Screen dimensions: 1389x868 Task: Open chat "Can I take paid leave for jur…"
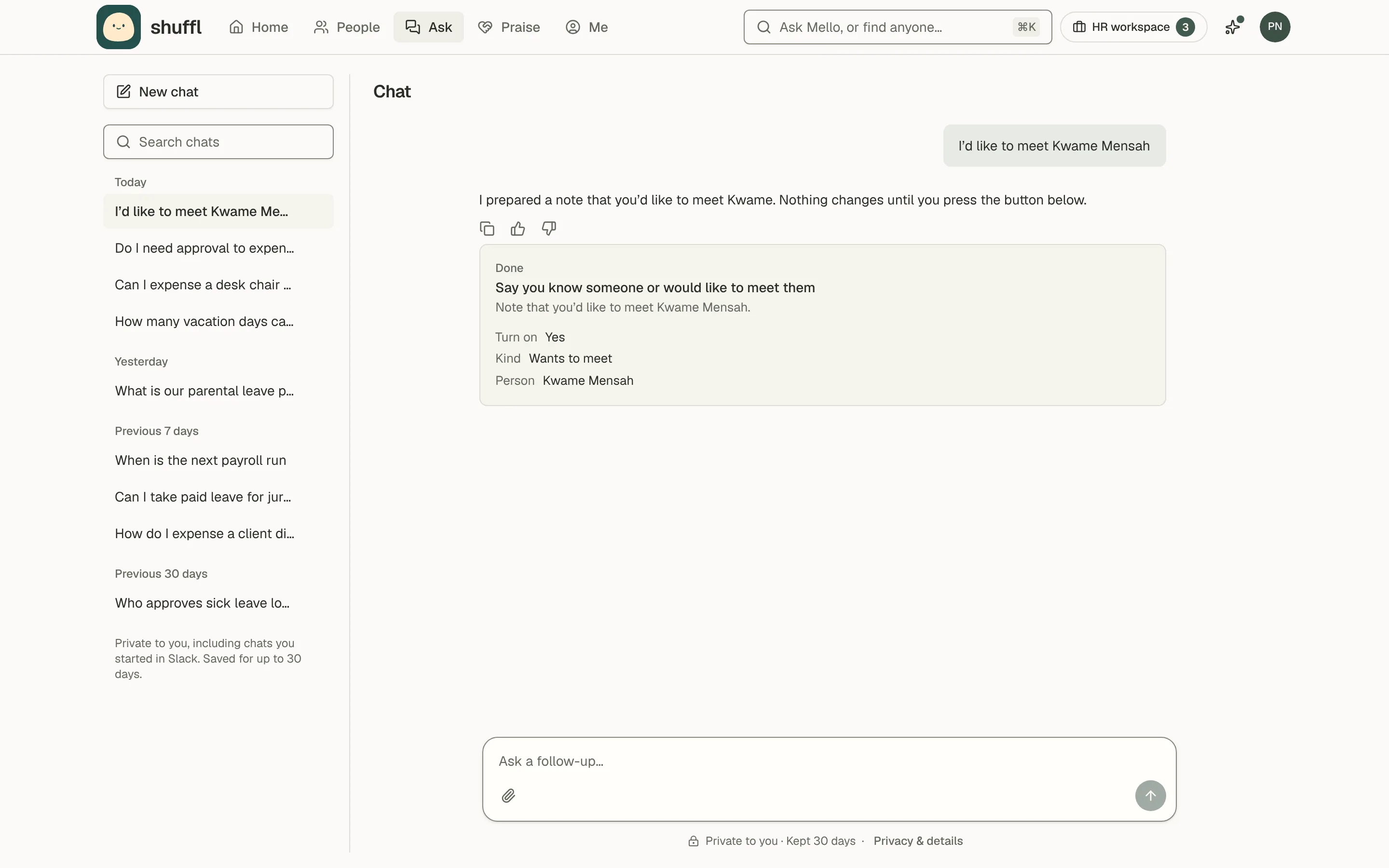click(218, 497)
